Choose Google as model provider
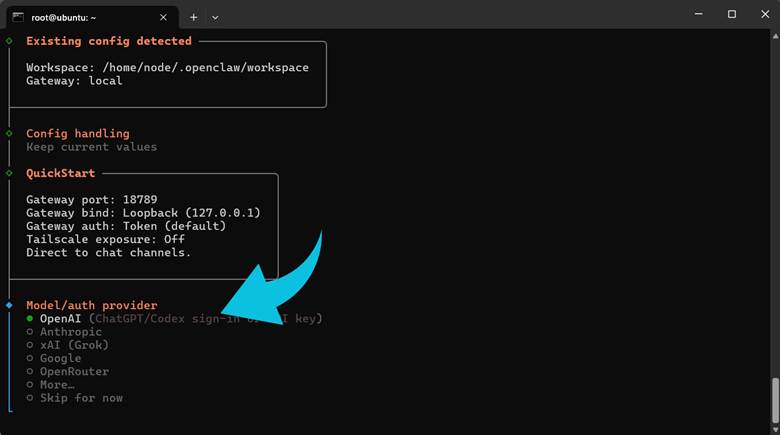The height and width of the screenshot is (435, 780). (x=54, y=358)
